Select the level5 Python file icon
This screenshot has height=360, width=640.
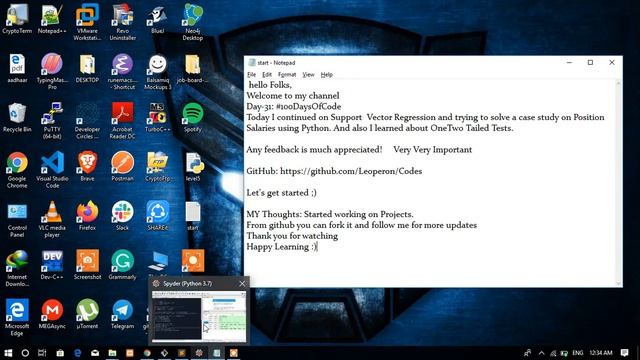coord(193,167)
